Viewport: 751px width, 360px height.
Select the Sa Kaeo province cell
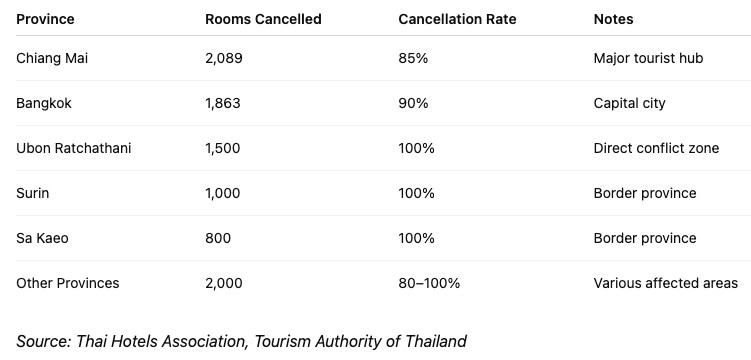point(42,238)
